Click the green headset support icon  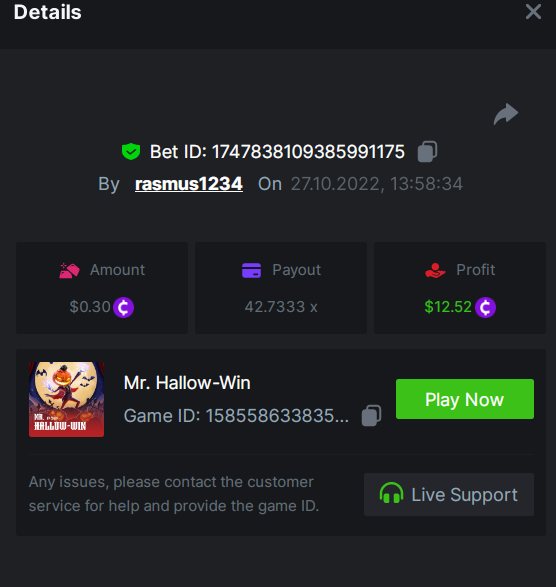point(391,494)
